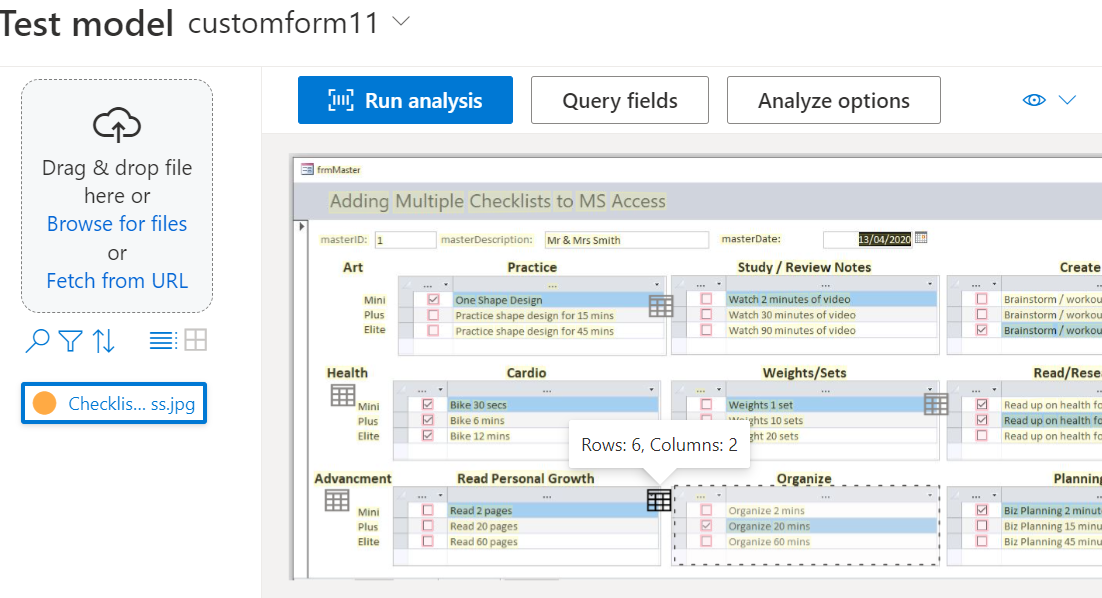Toggle checkbox for Read 60 pages
The image size is (1102, 598).
tap(428, 540)
